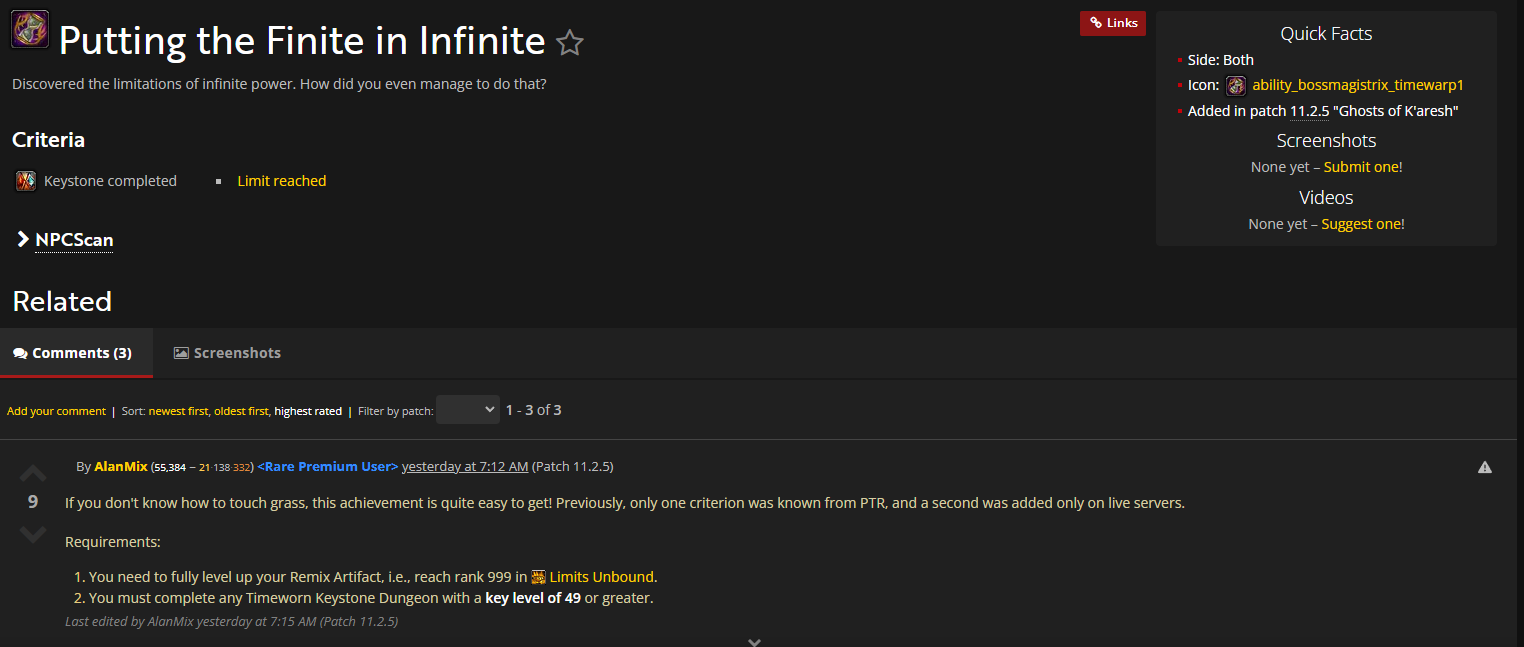This screenshot has width=1524, height=647.
Task: Expand the NPCScan section
Action: point(64,240)
